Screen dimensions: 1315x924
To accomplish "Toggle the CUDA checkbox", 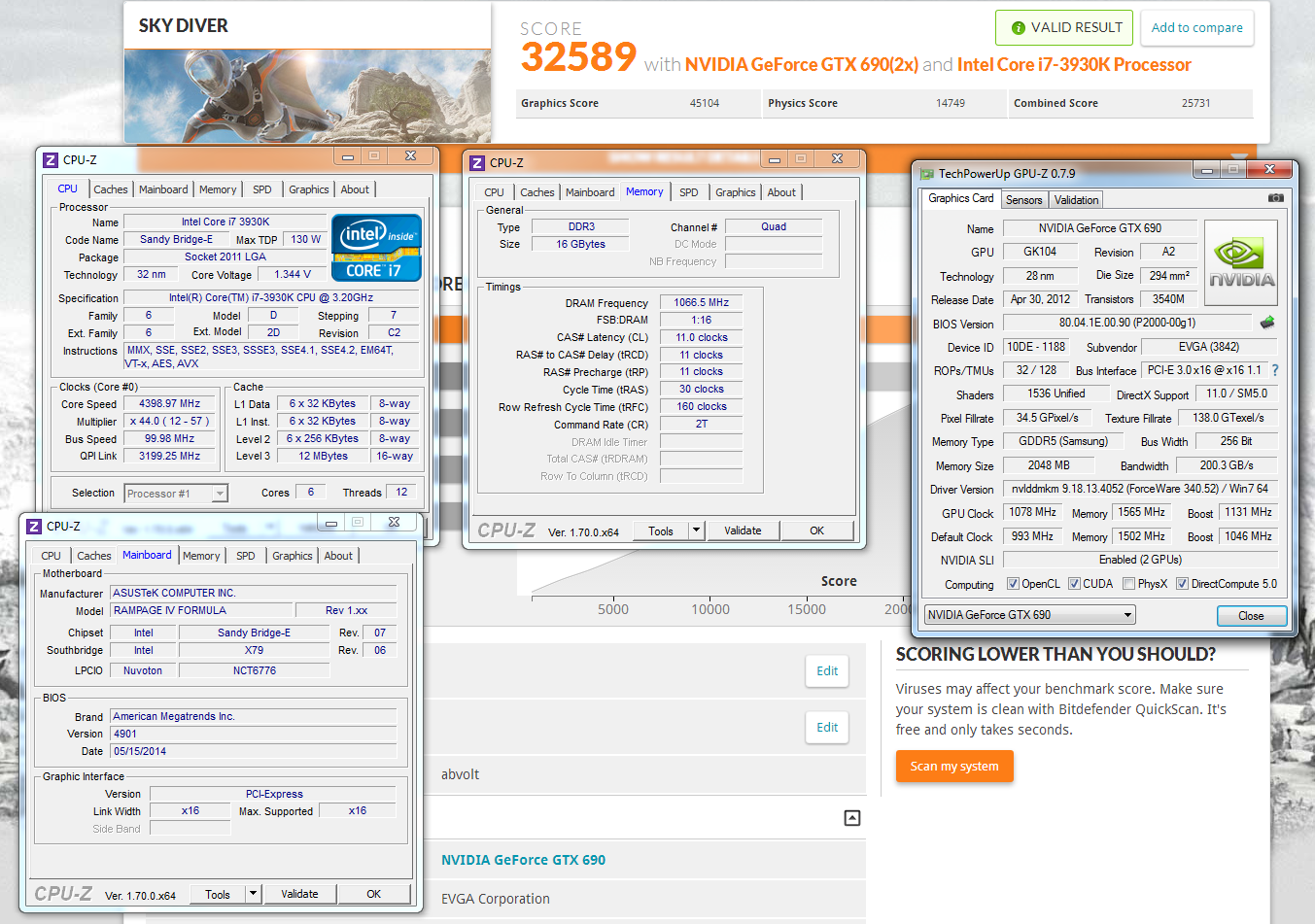I will coord(1074,584).
